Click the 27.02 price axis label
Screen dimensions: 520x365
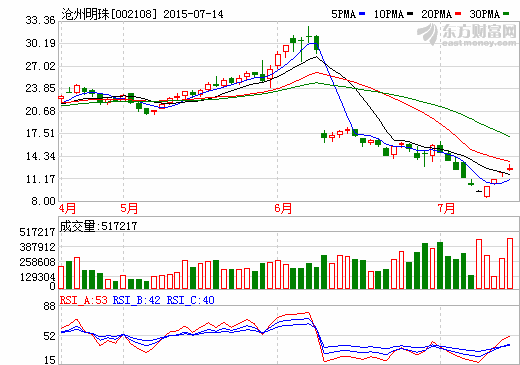[40, 66]
